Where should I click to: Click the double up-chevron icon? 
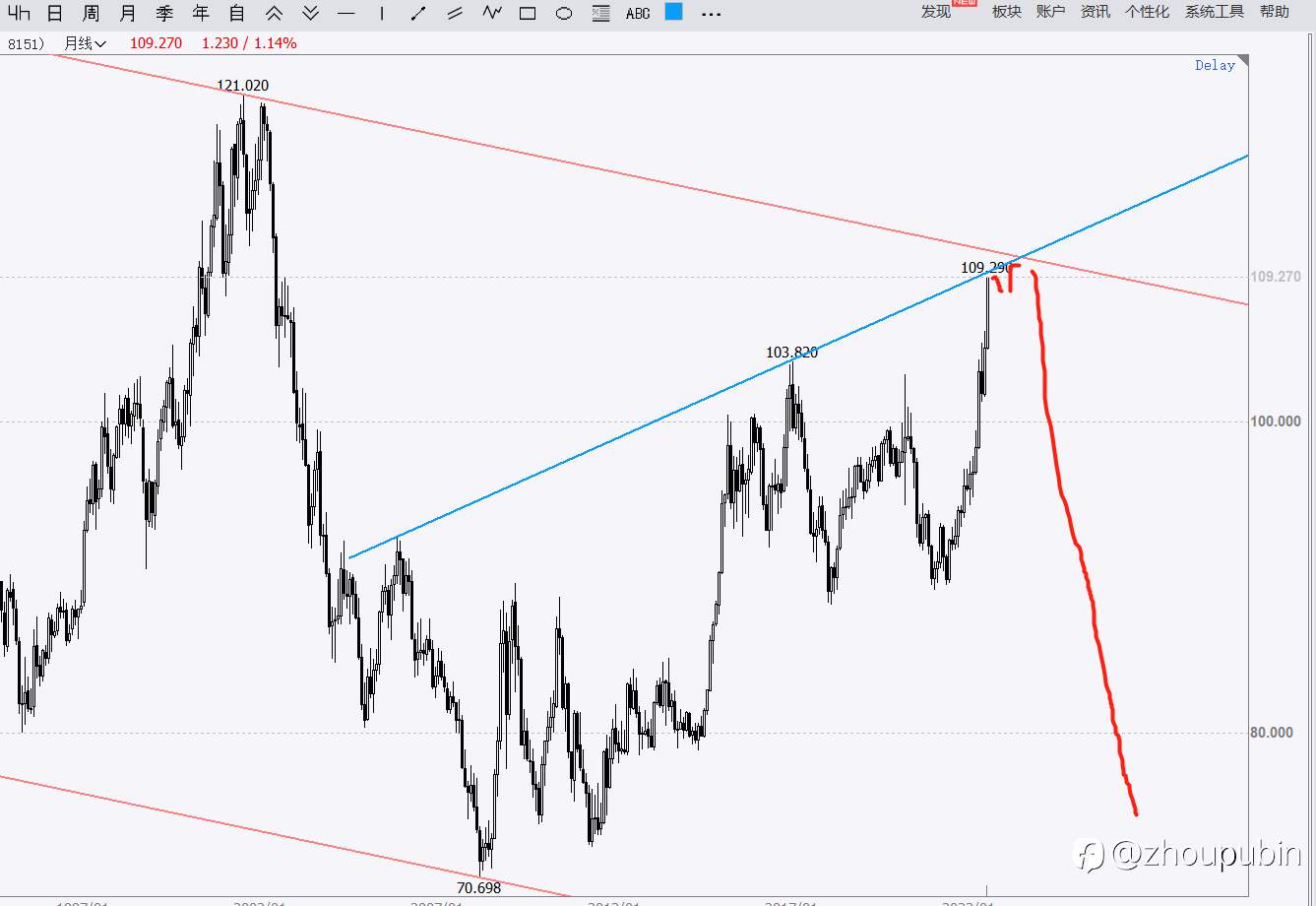pyautogui.click(x=274, y=13)
